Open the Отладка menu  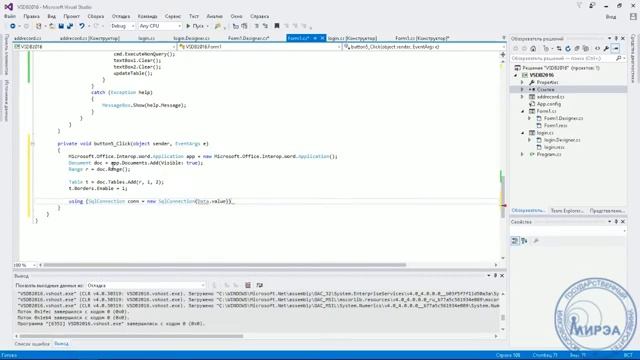[121, 16]
